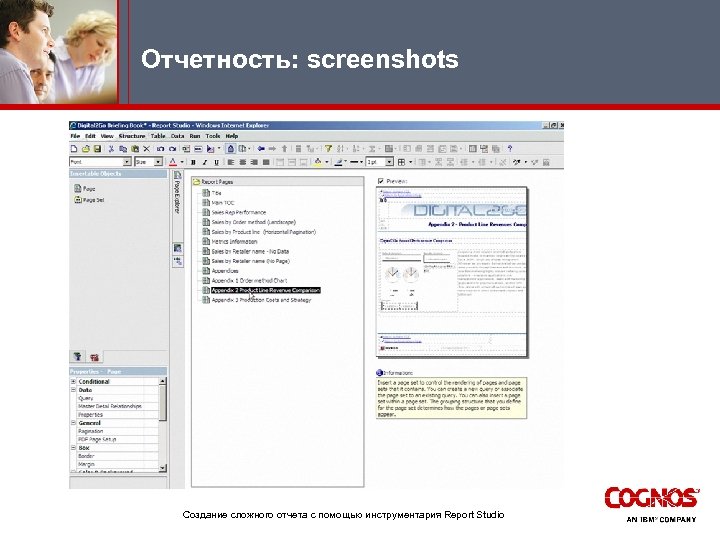
Task: Click the font color A icon
Action: point(173,162)
